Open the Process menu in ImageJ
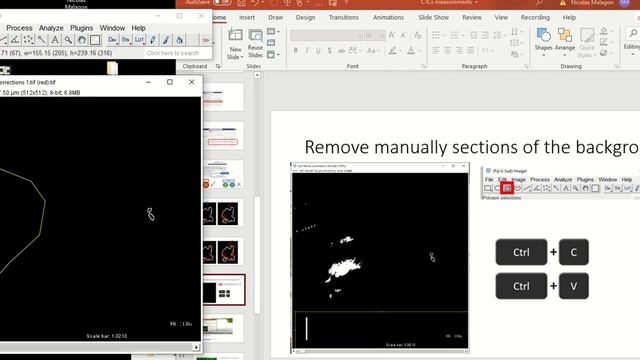This screenshot has height=360, width=640. coord(19,28)
